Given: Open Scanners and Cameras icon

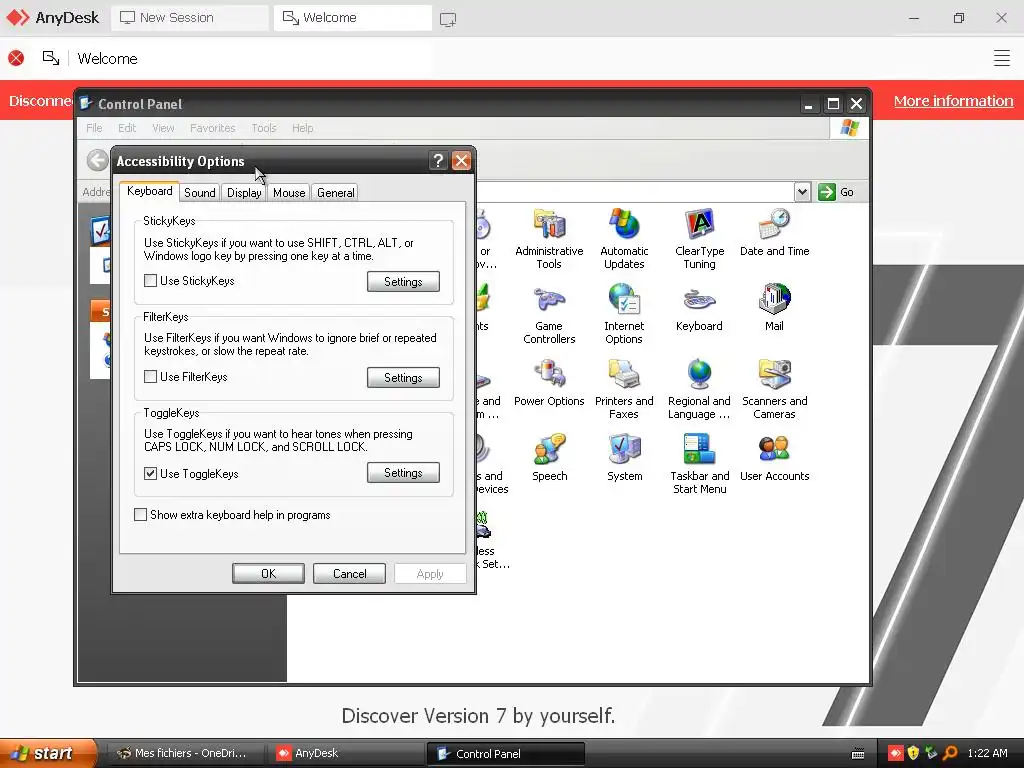Looking at the screenshot, I should pos(774,389).
